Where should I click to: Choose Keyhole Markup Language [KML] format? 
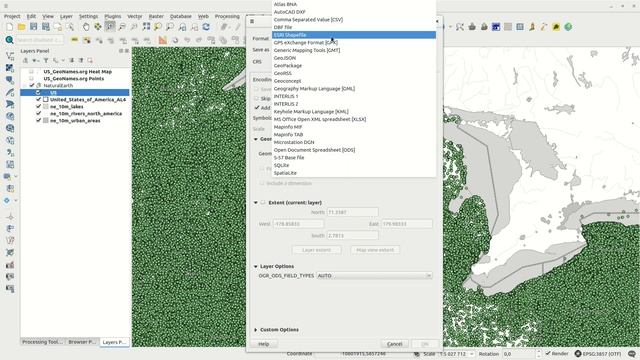(x=354, y=111)
